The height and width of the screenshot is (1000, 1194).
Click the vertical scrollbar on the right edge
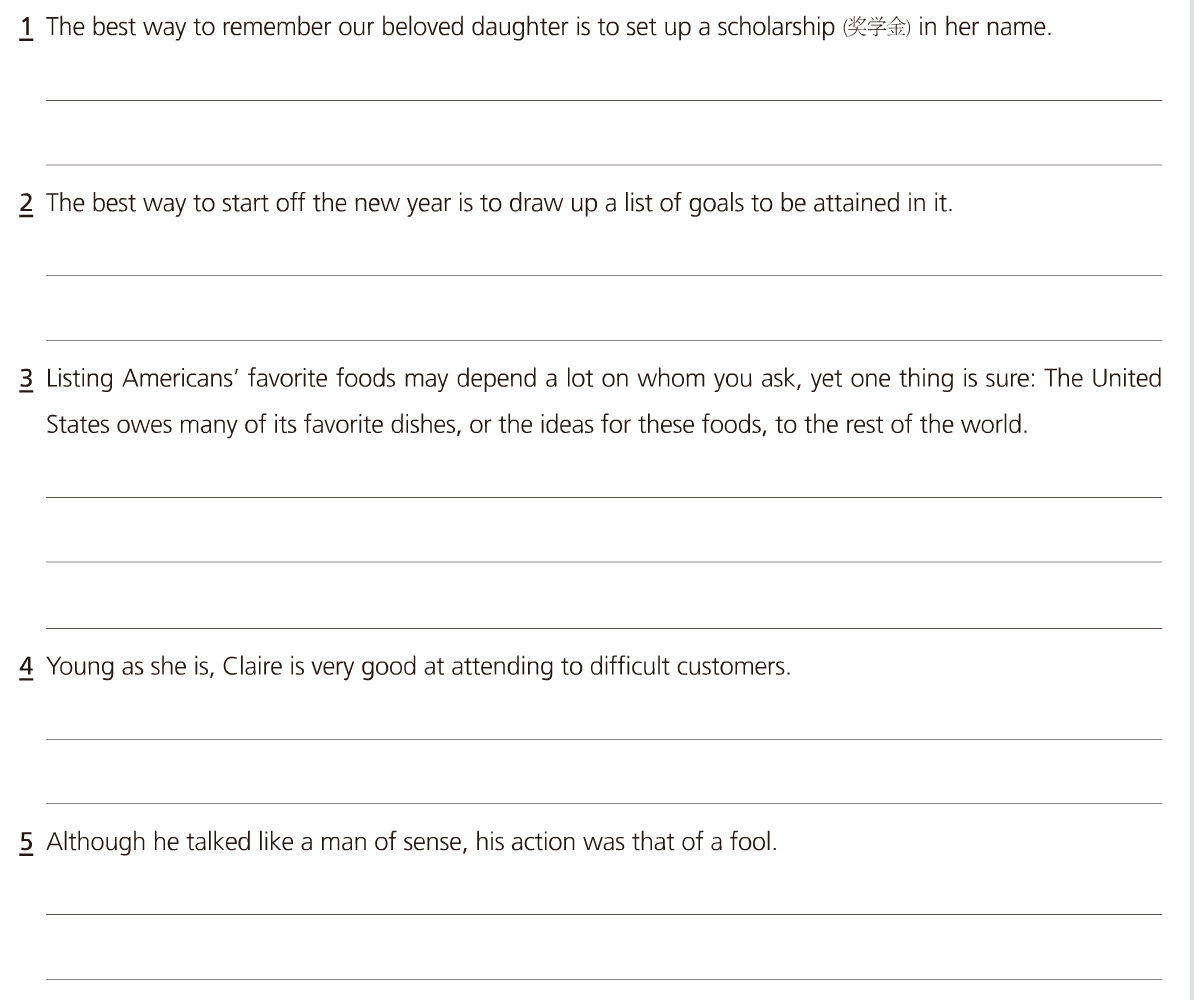1189,500
